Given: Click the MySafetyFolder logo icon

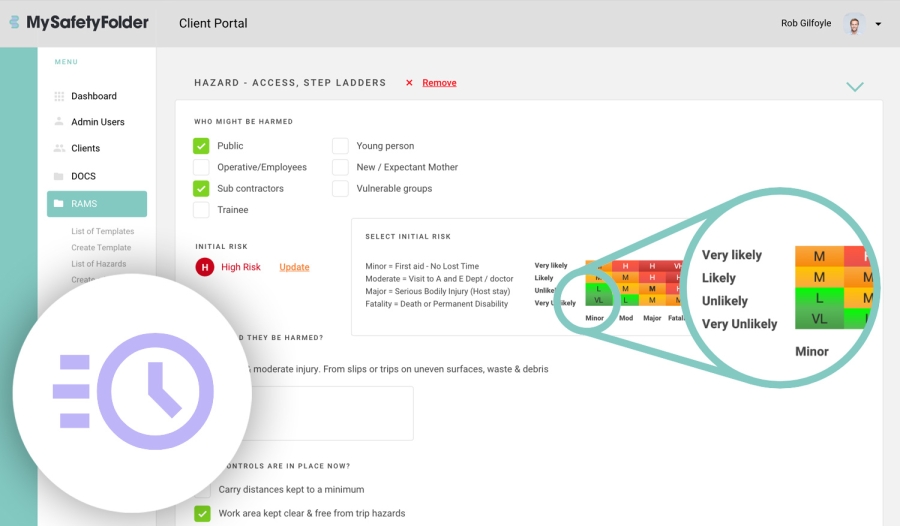Looking at the screenshot, I should (x=14, y=22).
